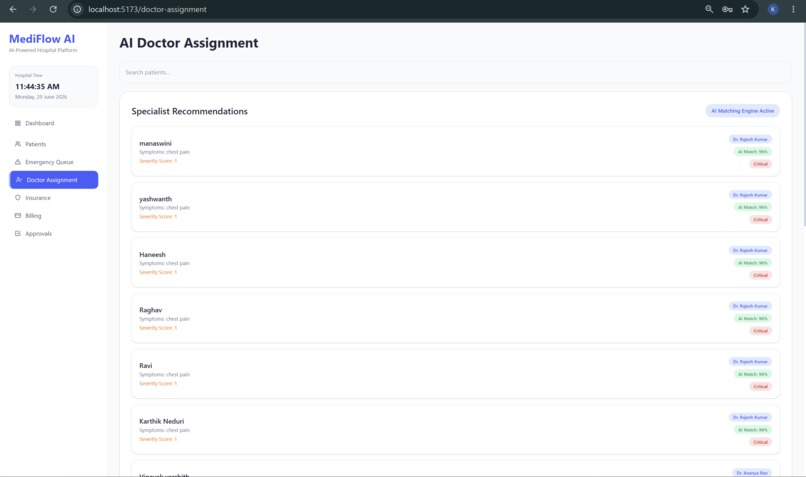Go to Billing in the sidebar
The image size is (806, 477).
pos(53,216)
